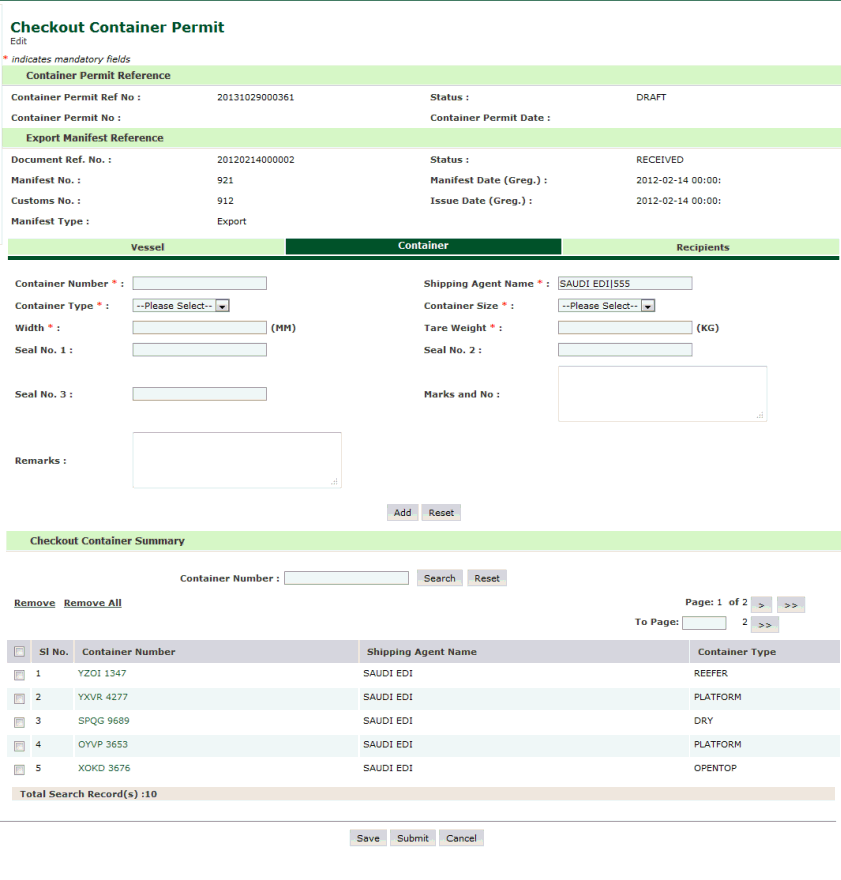
Task: Click the Search button for container number
Action: [x=439, y=578]
